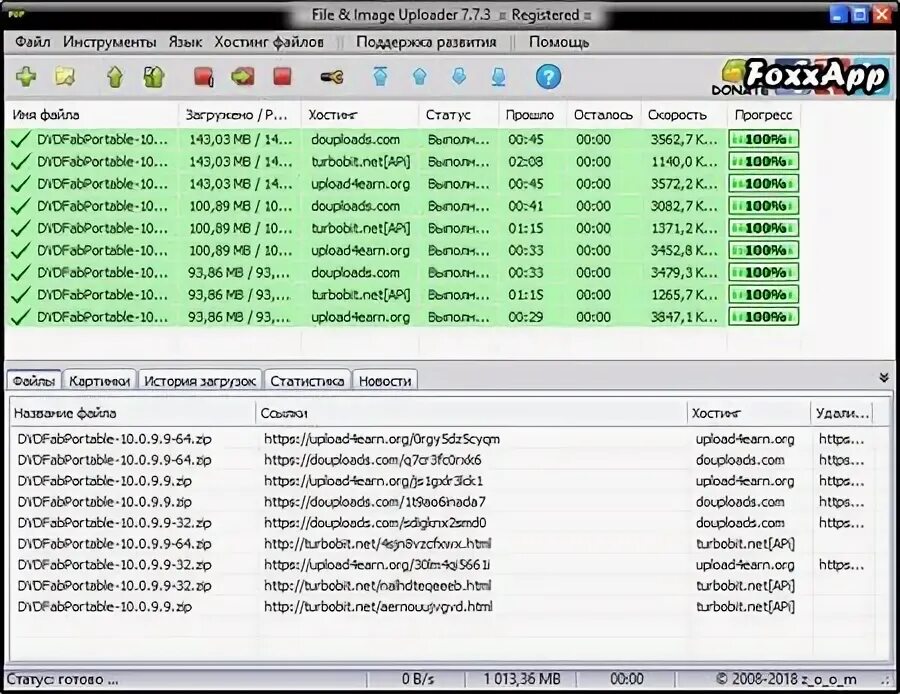This screenshot has height=694, width=900.
Task: Sort by Хостинг column in upper list
Action: [360, 115]
